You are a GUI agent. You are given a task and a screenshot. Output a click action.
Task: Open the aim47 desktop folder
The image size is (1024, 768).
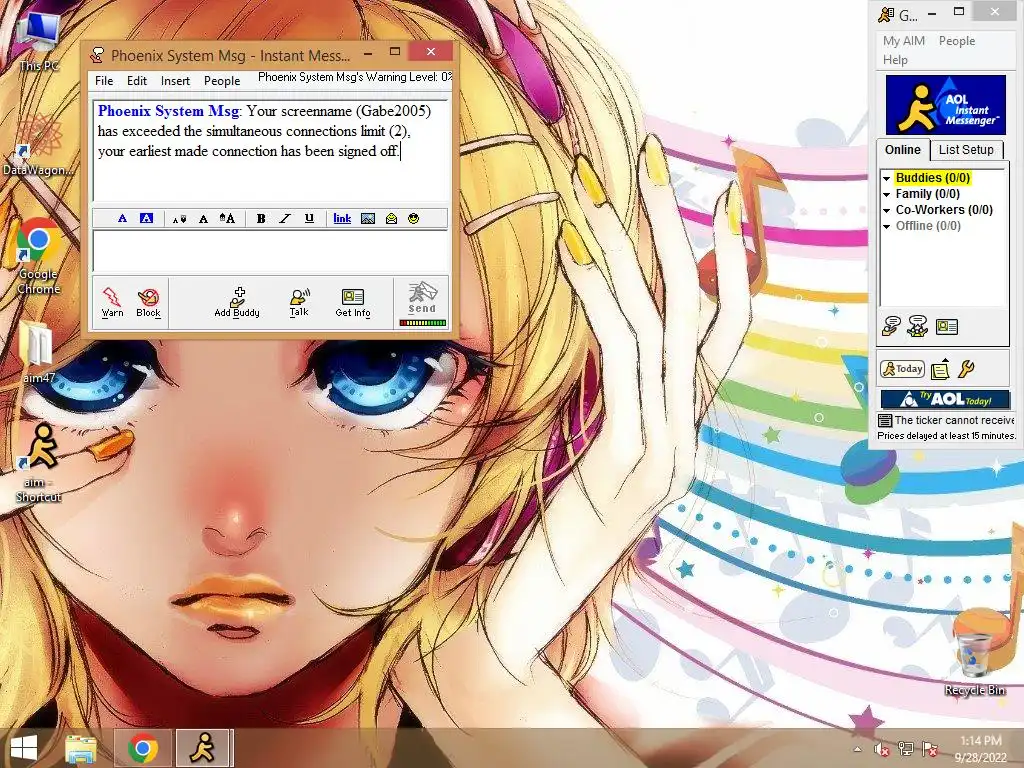[x=38, y=353]
